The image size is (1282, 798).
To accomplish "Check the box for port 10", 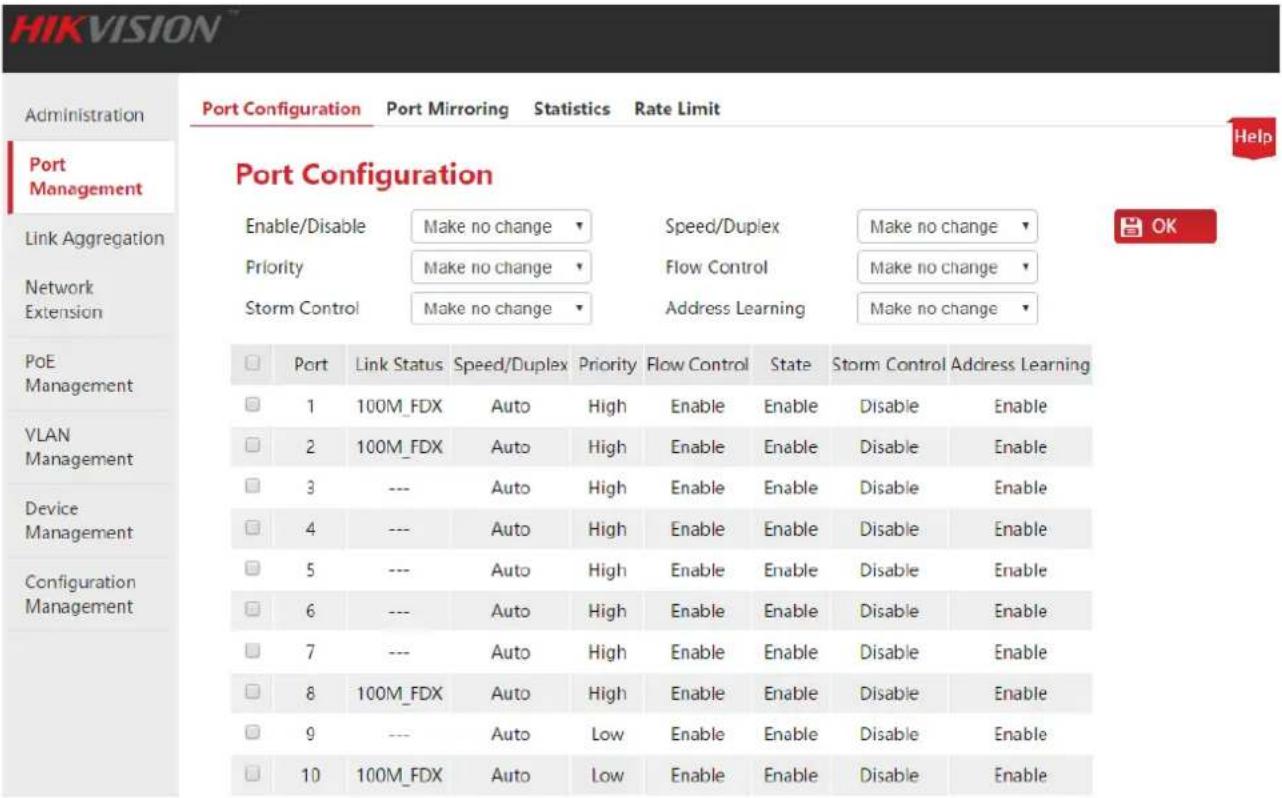I will [x=253, y=775].
